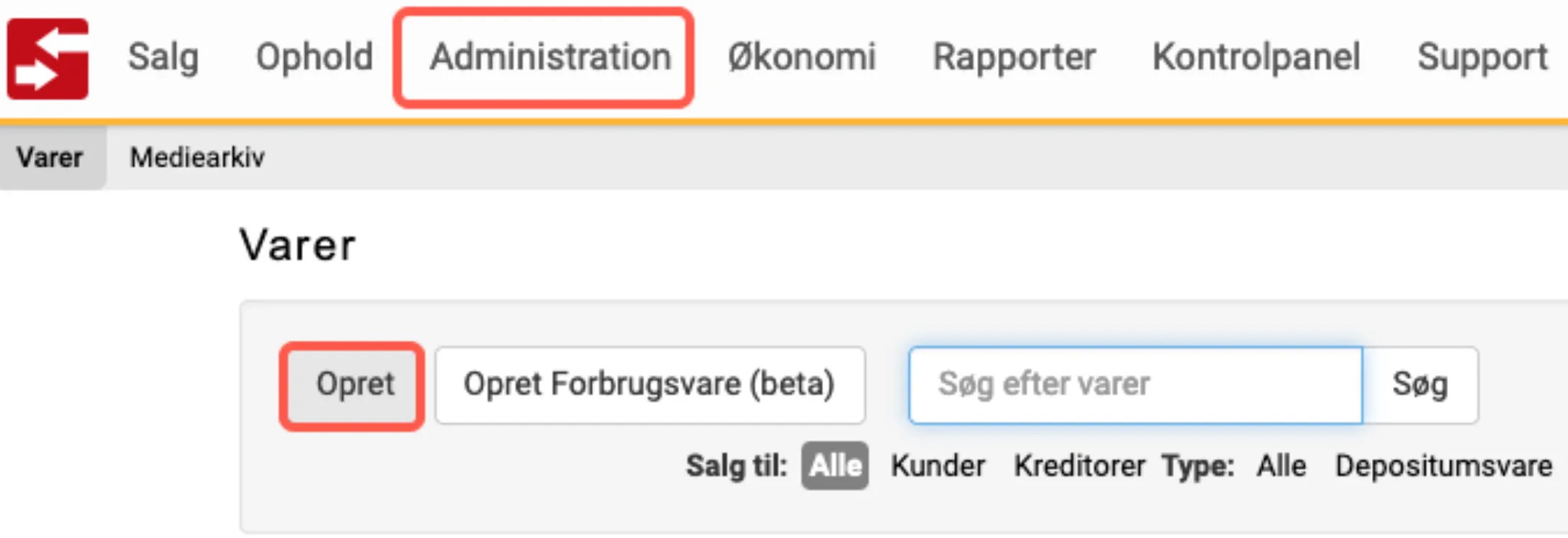Open the Administration menu

pos(548,58)
